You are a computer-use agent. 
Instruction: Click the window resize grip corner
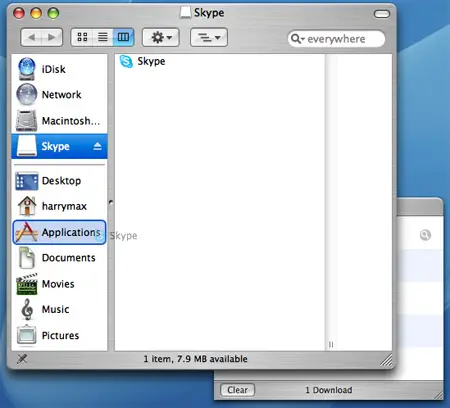click(387, 360)
